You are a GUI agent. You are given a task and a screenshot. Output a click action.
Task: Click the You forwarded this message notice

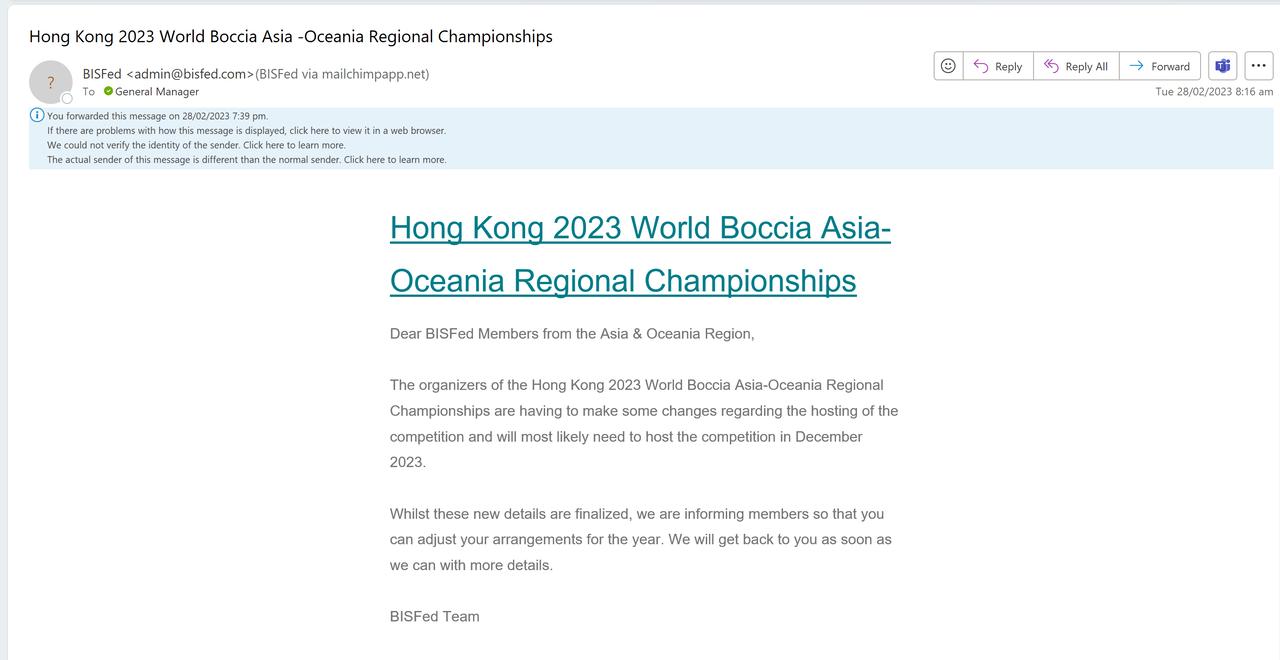(157, 116)
